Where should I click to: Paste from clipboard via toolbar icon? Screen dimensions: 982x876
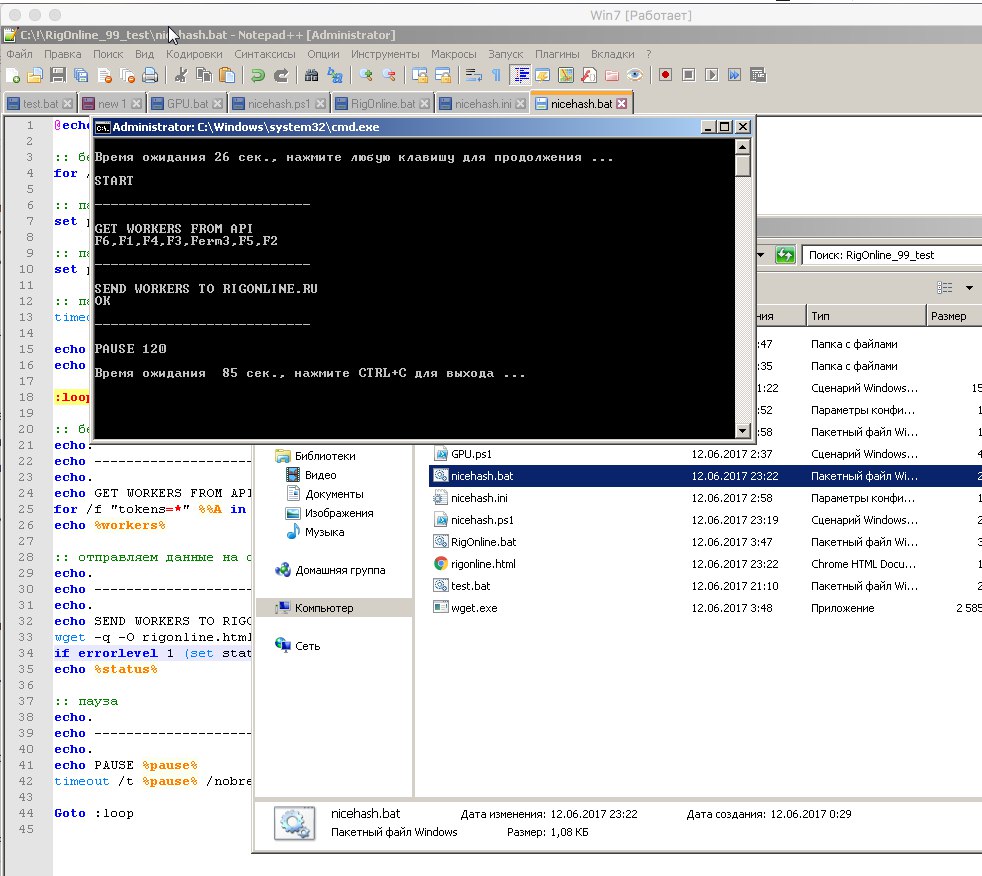[227, 75]
